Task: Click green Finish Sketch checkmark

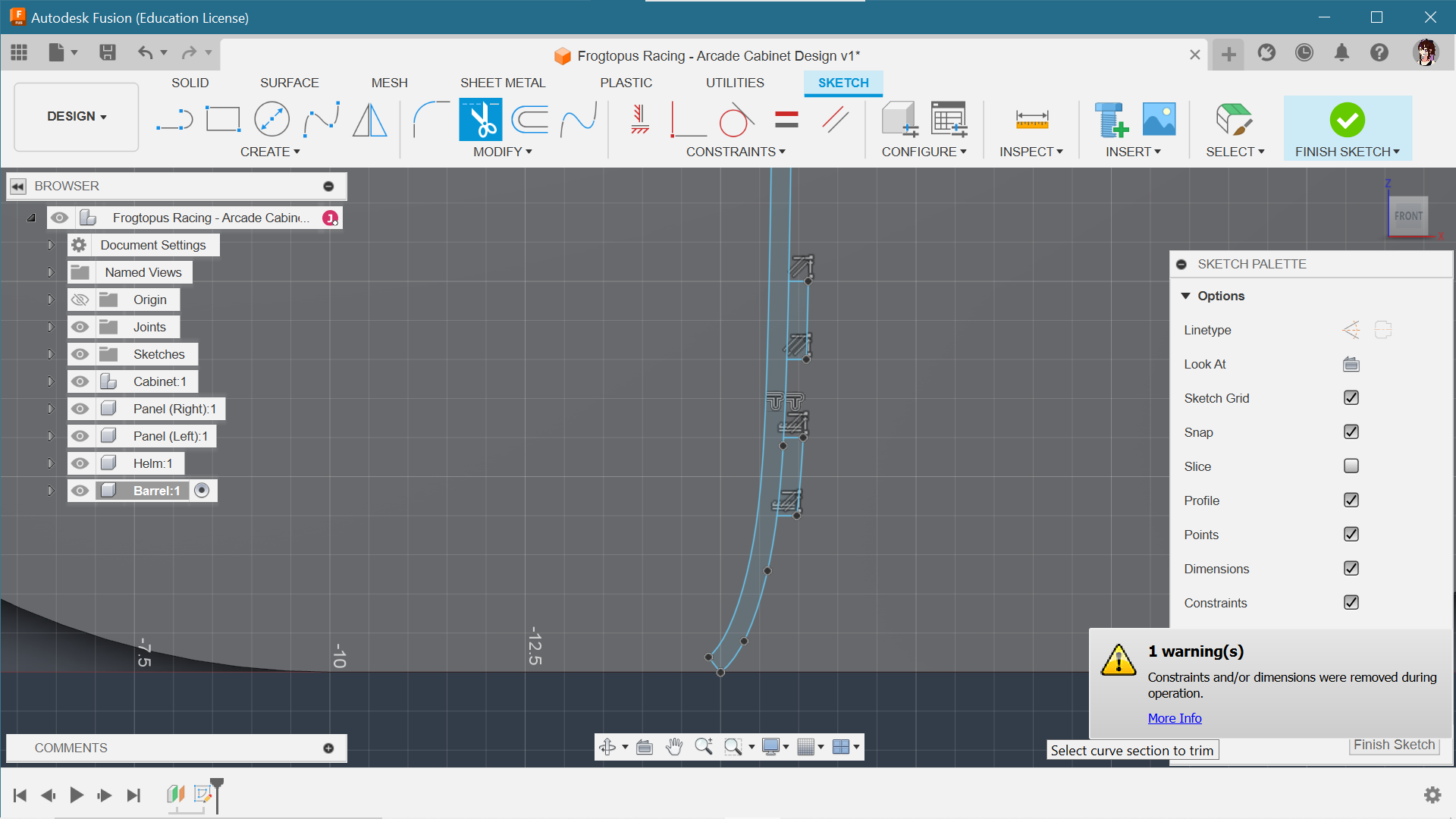Action: tap(1347, 120)
